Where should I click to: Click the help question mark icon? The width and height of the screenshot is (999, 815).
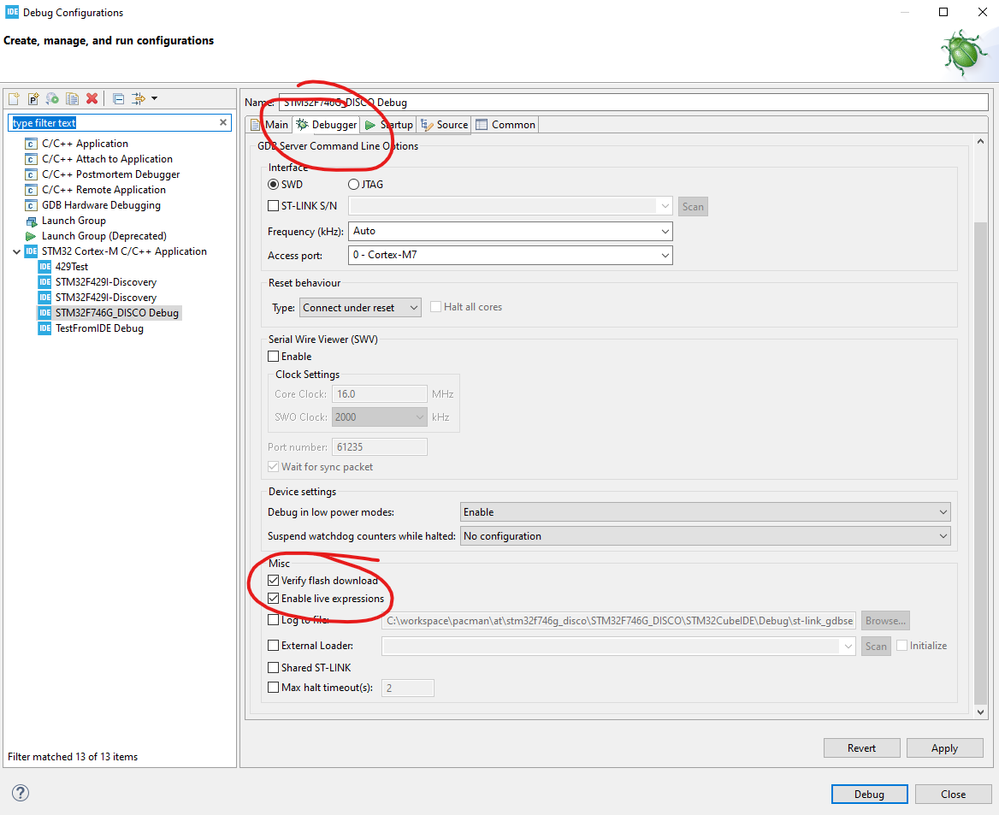point(20,793)
